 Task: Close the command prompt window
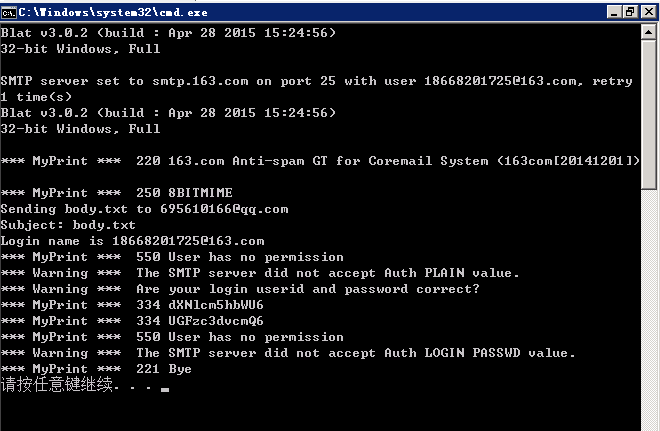point(649,12)
